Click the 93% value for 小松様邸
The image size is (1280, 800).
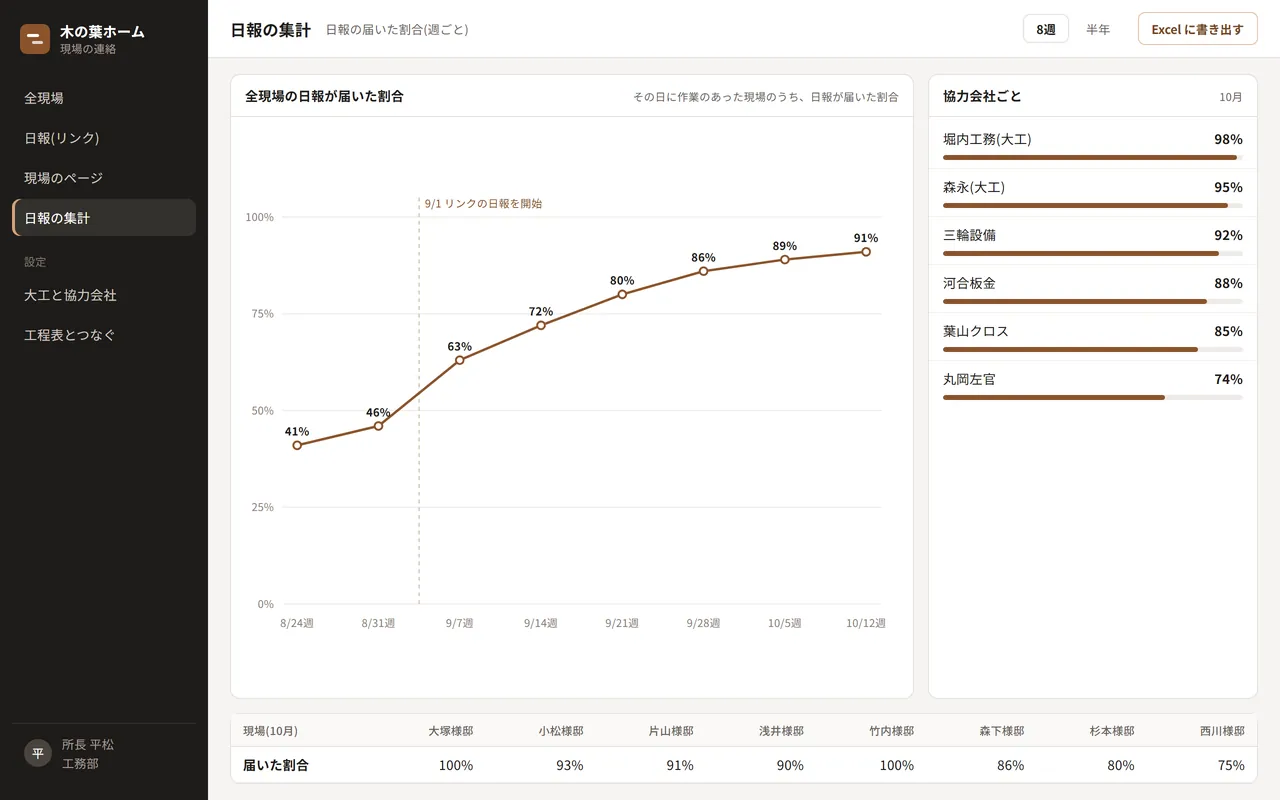click(x=570, y=765)
